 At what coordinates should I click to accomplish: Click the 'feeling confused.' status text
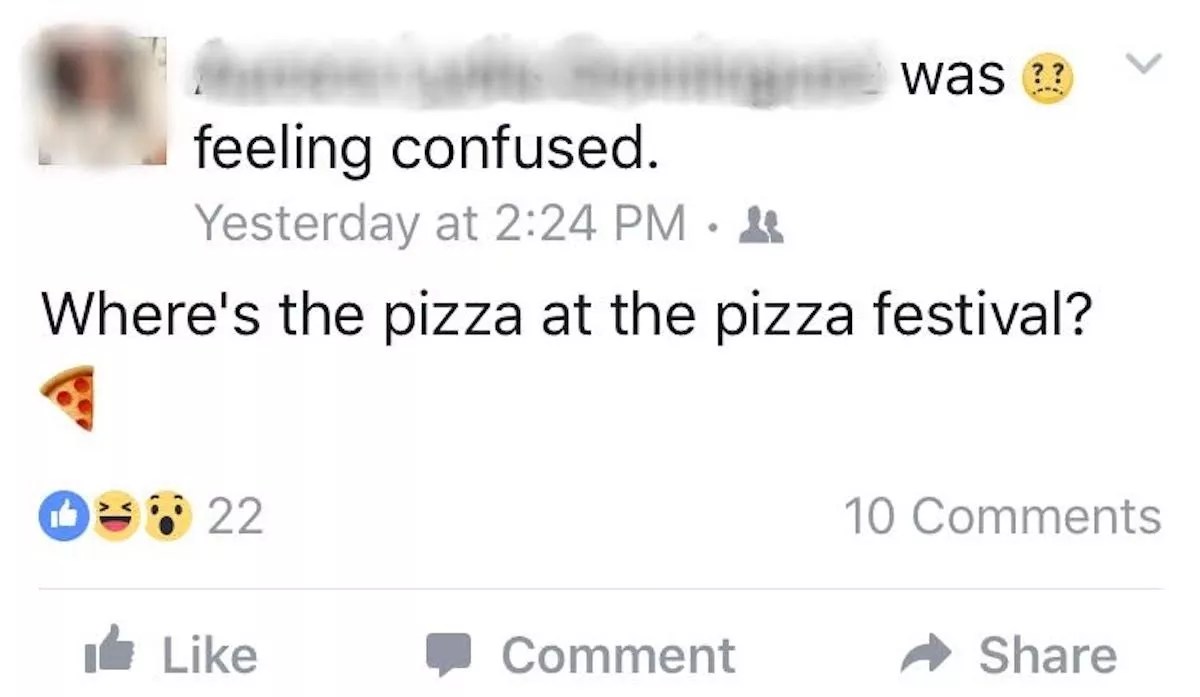(x=426, y=150)
